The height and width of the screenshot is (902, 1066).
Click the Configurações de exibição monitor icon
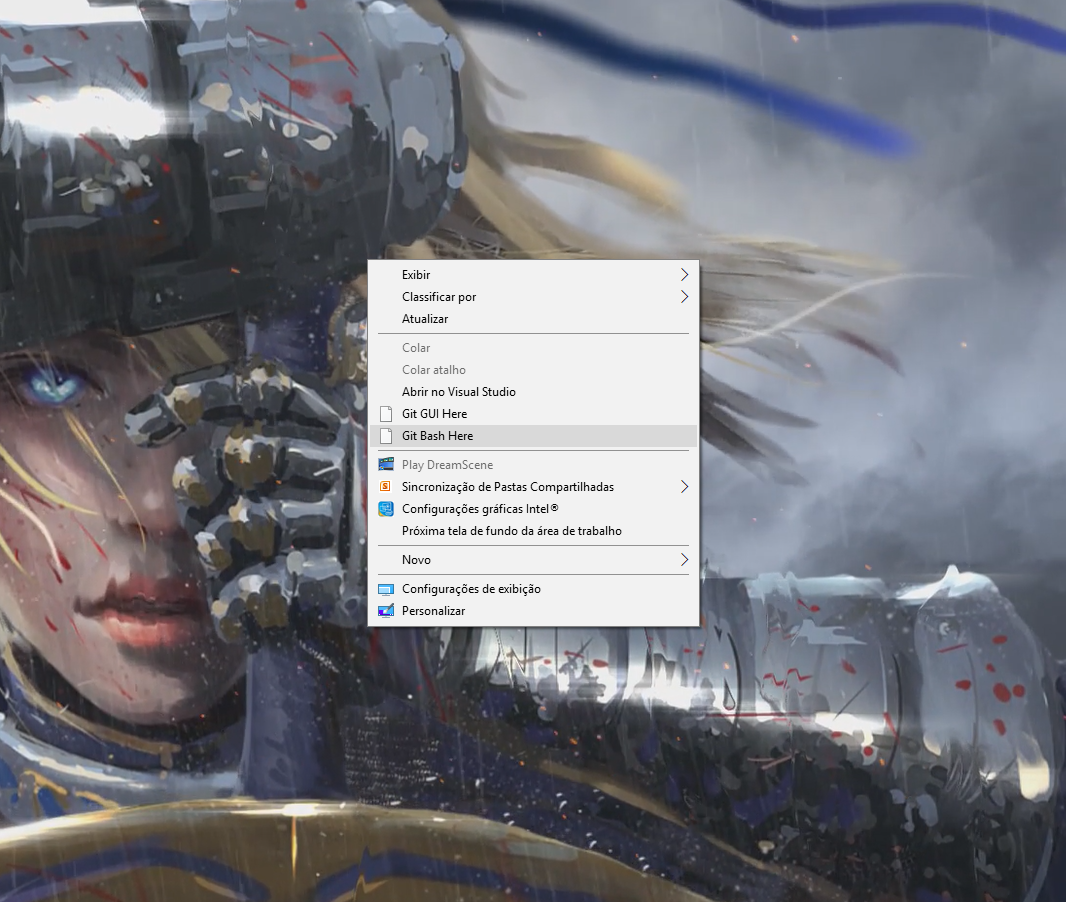tap(385, 589)
